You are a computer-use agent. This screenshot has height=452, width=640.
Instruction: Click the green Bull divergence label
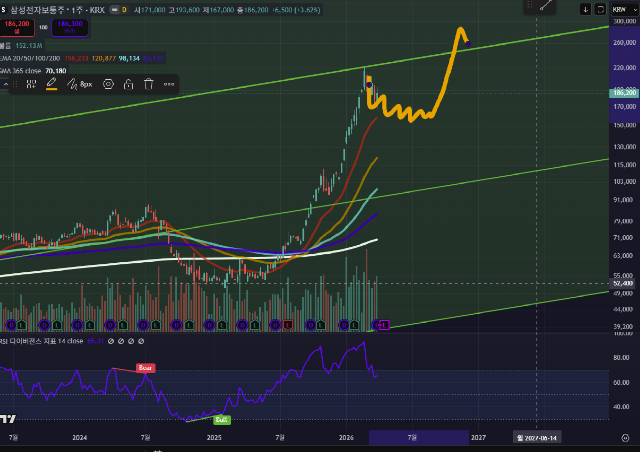coord(222,420)
